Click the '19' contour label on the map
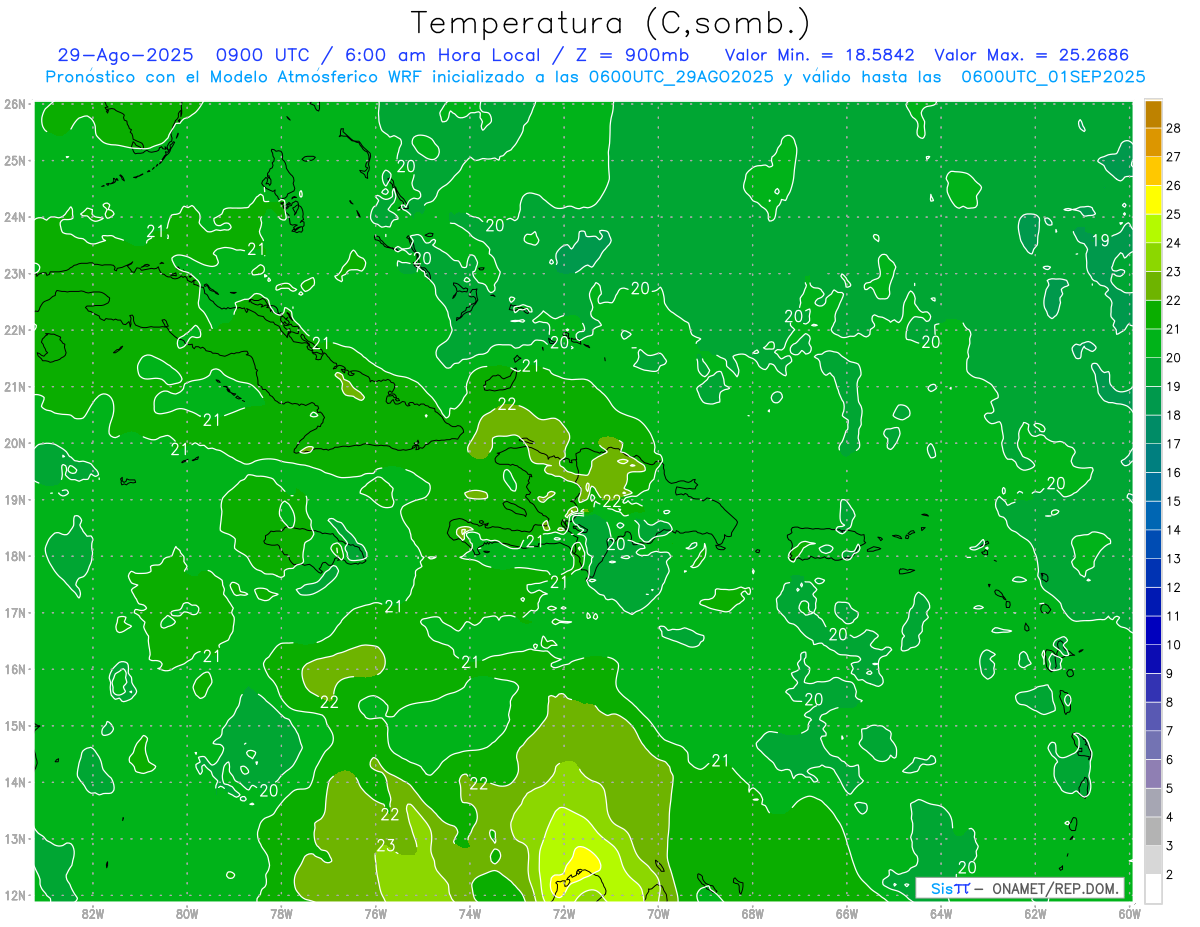The image size is (1200, 927). (x=1100, y=240)
